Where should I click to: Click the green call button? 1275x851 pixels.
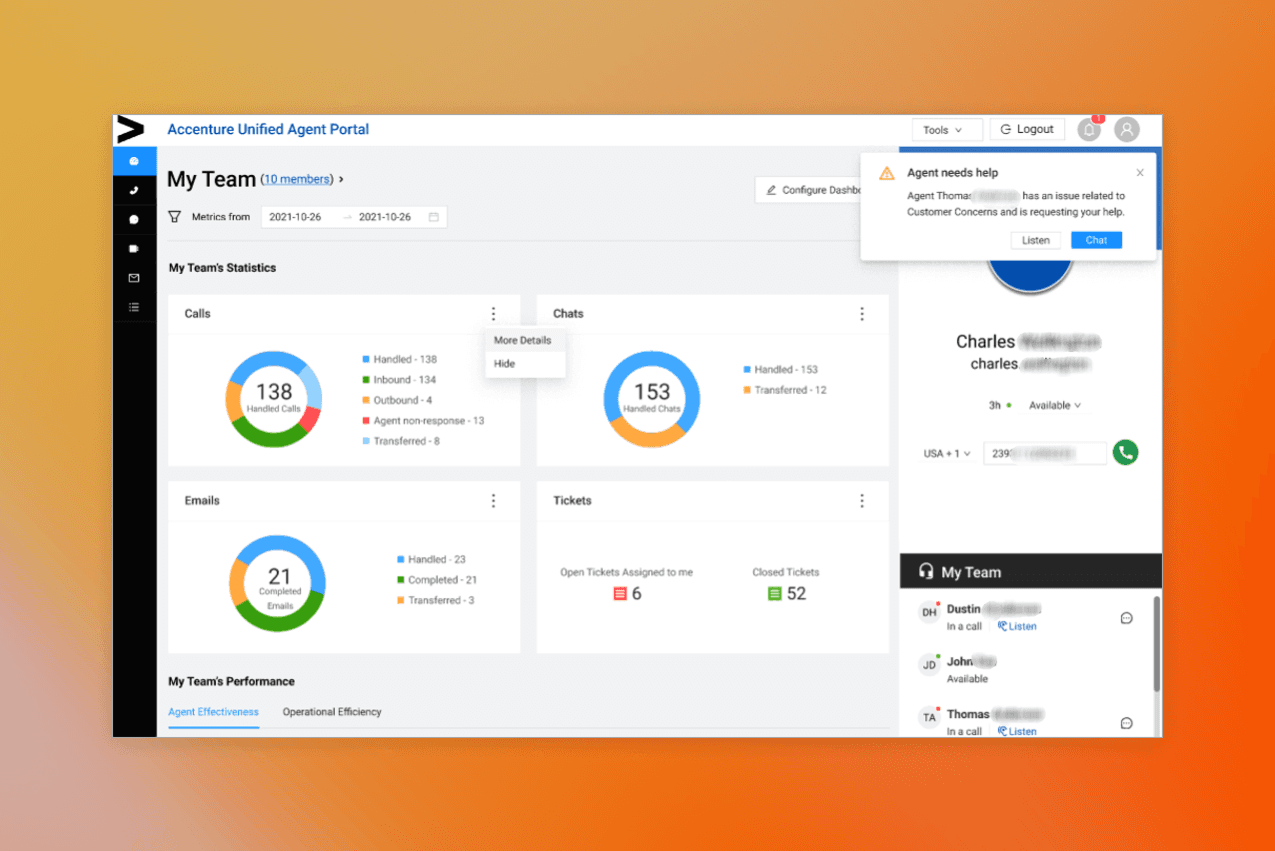point(1126,453)
